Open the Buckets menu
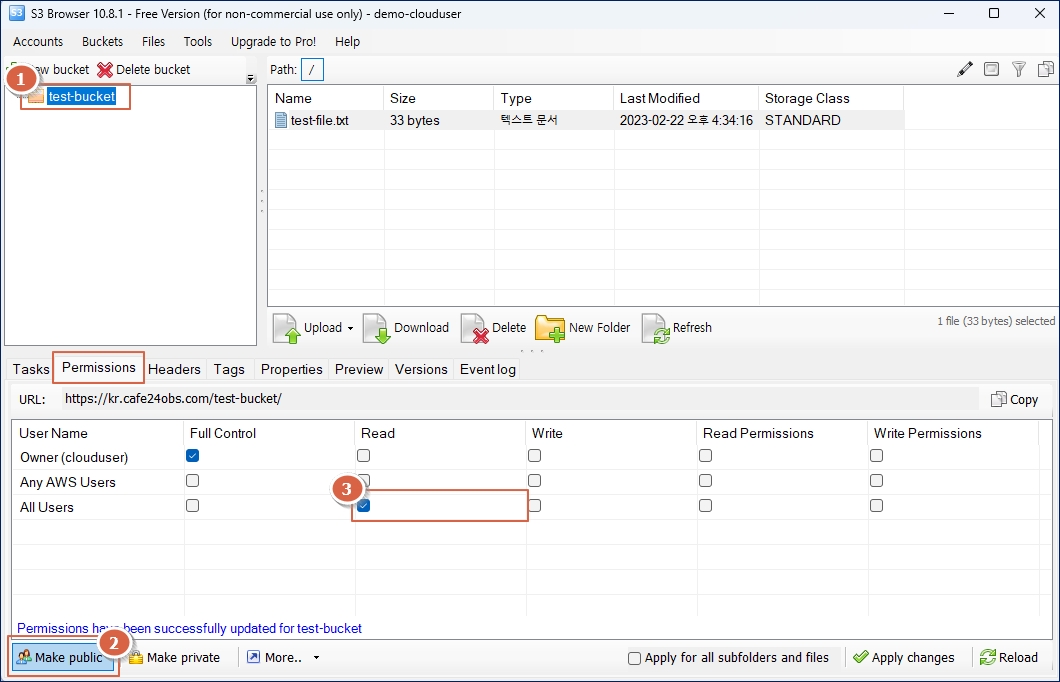1060x682 pixels. tap(102, 41)
